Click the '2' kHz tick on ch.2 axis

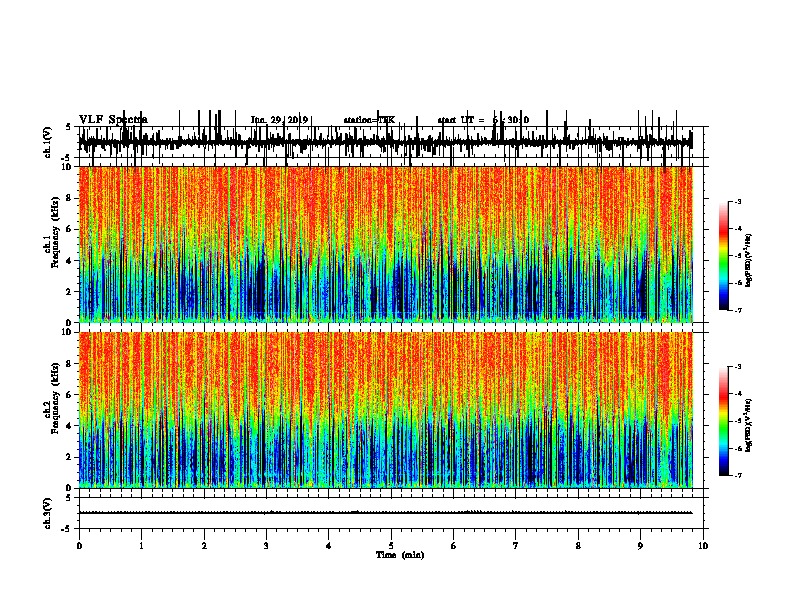(70, 457)
